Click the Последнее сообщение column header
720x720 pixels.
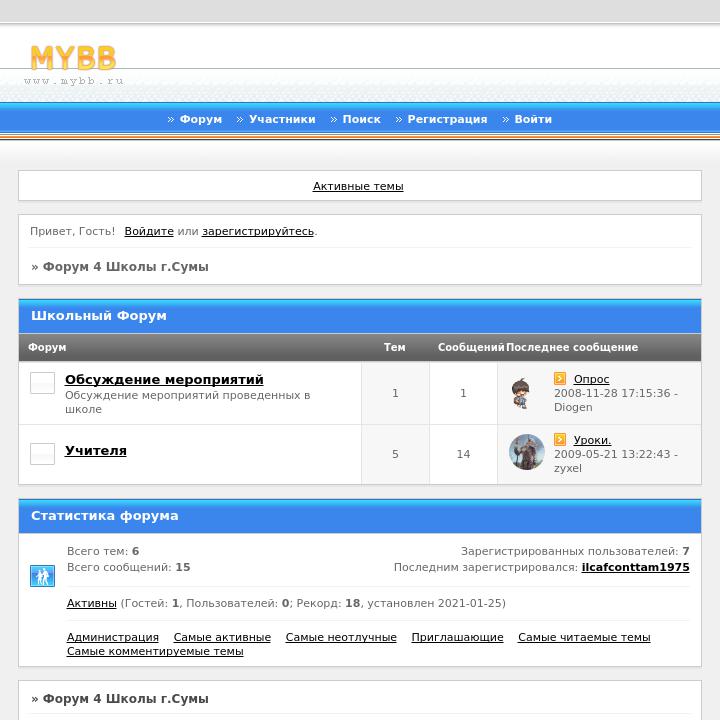click(x=572, y=348)
